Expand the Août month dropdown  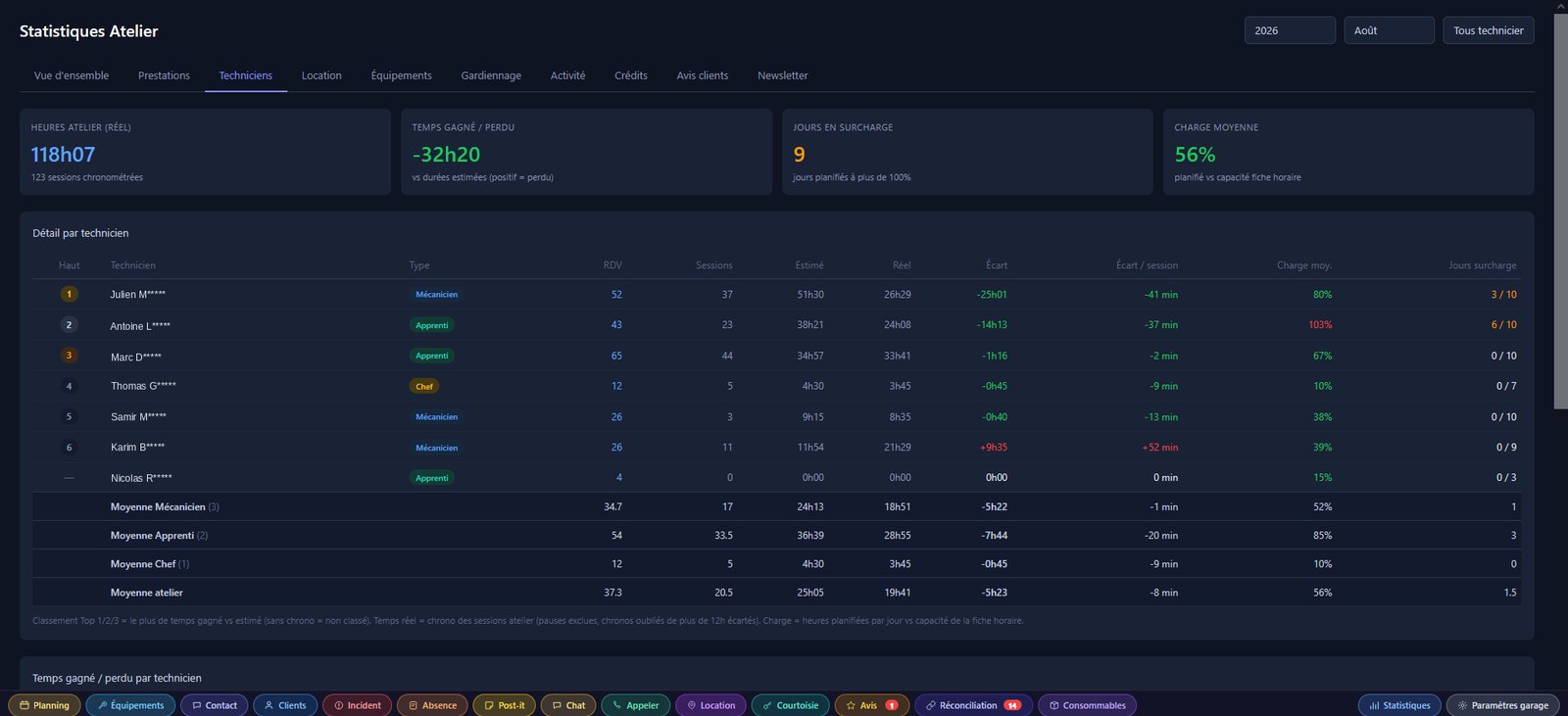(x=1389, y=30)
